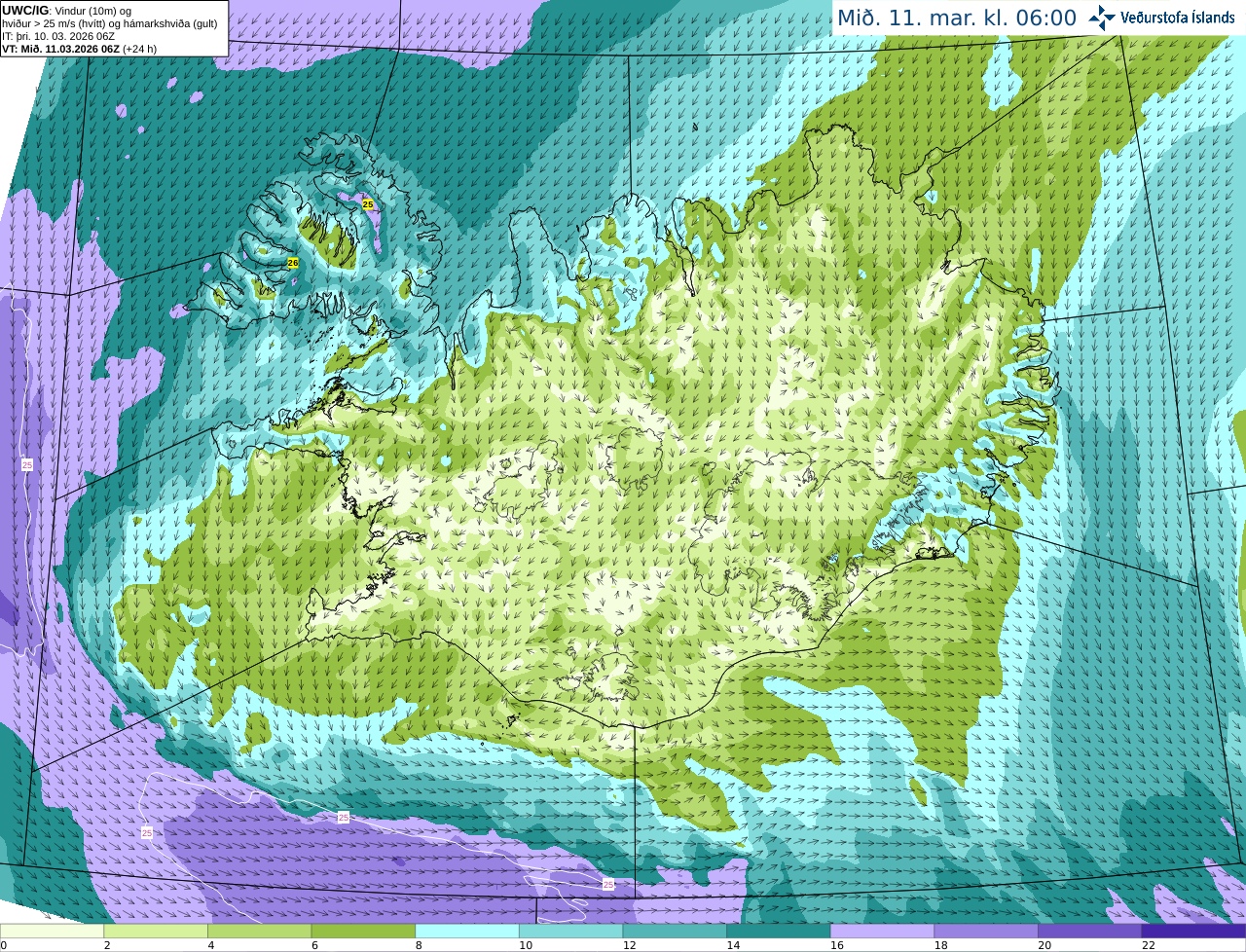This screenshot has height=952, width=1246.
Task: Click the "IT: þri. 10. 03. 2026 06Z" line
Action: pyautogui.click(x=58, y=36)
